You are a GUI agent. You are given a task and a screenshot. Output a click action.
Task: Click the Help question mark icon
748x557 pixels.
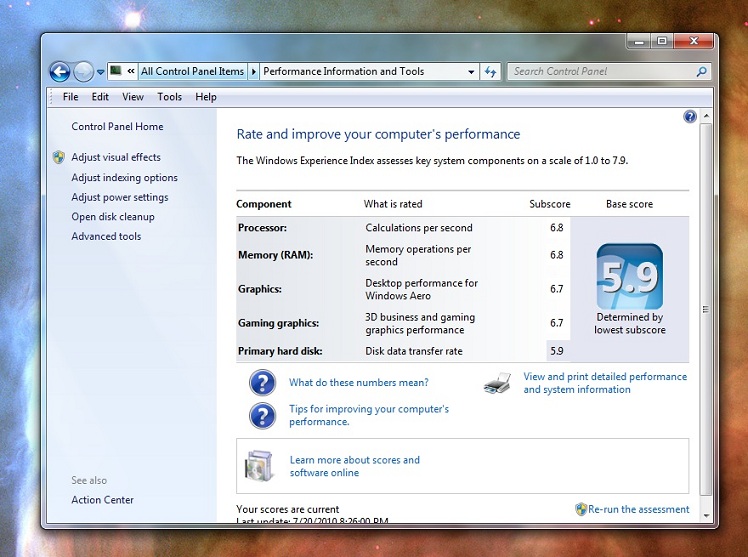pos(689,117)
